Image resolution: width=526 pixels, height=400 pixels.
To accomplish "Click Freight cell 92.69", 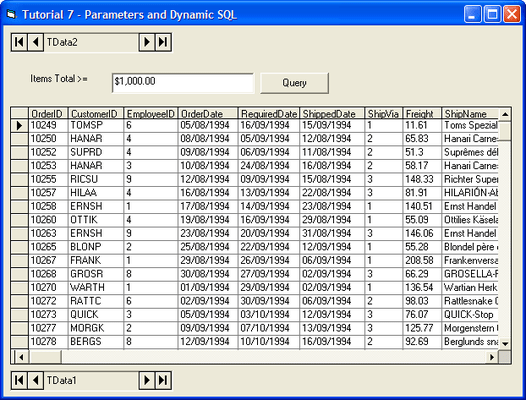I will (422, 342).
